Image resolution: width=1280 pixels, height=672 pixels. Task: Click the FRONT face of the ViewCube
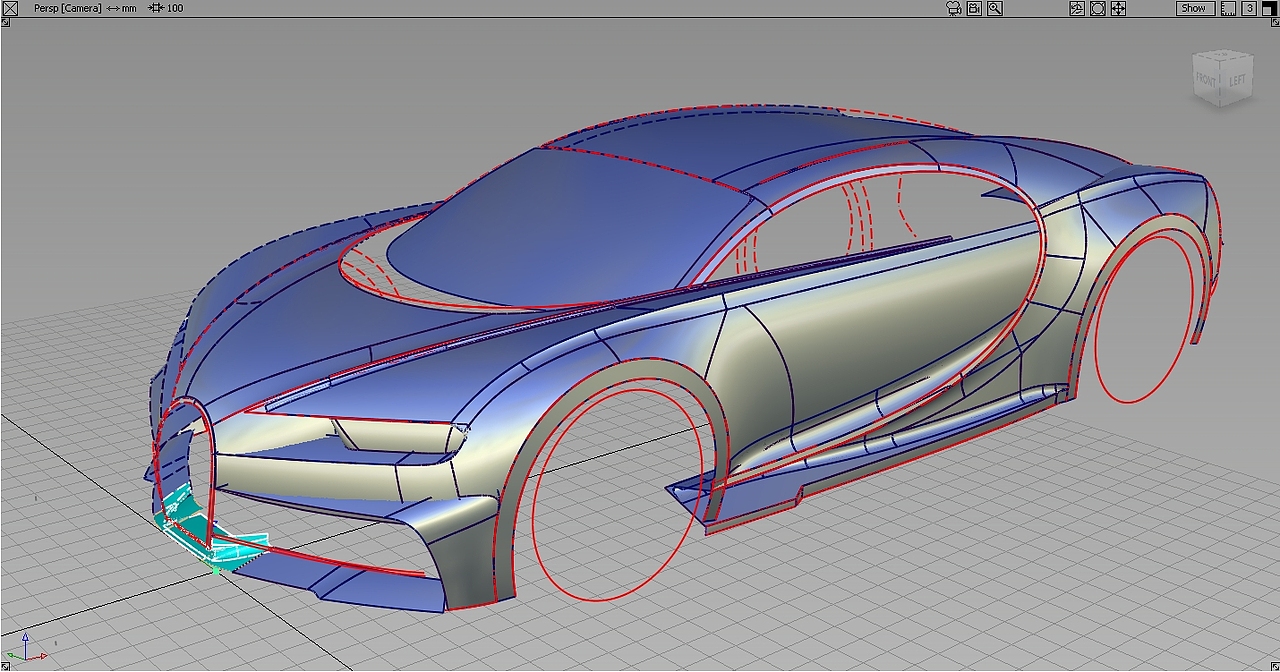coord(1206,79)
